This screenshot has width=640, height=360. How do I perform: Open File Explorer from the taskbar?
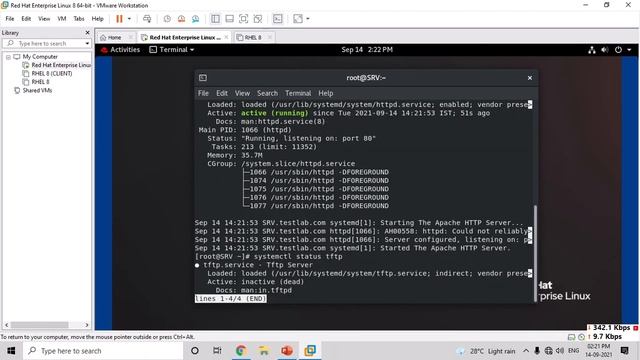[x=264, y=351]
